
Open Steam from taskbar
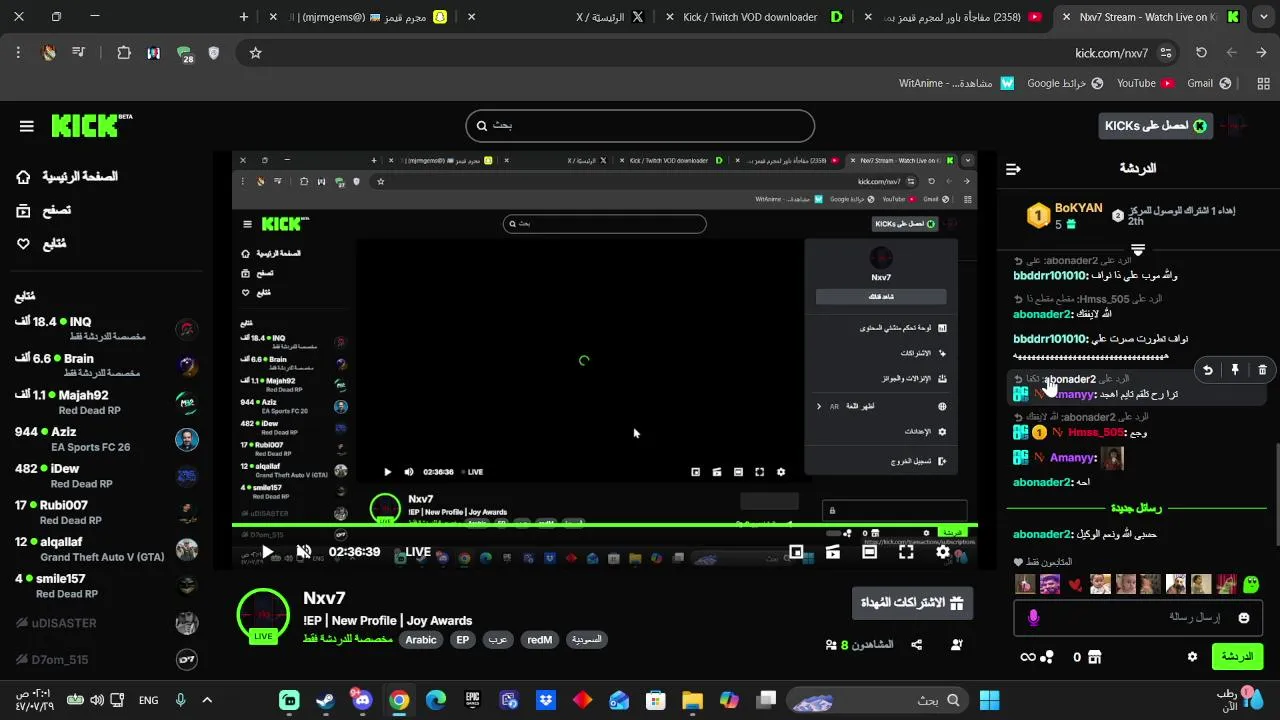[x=325, y=700]
